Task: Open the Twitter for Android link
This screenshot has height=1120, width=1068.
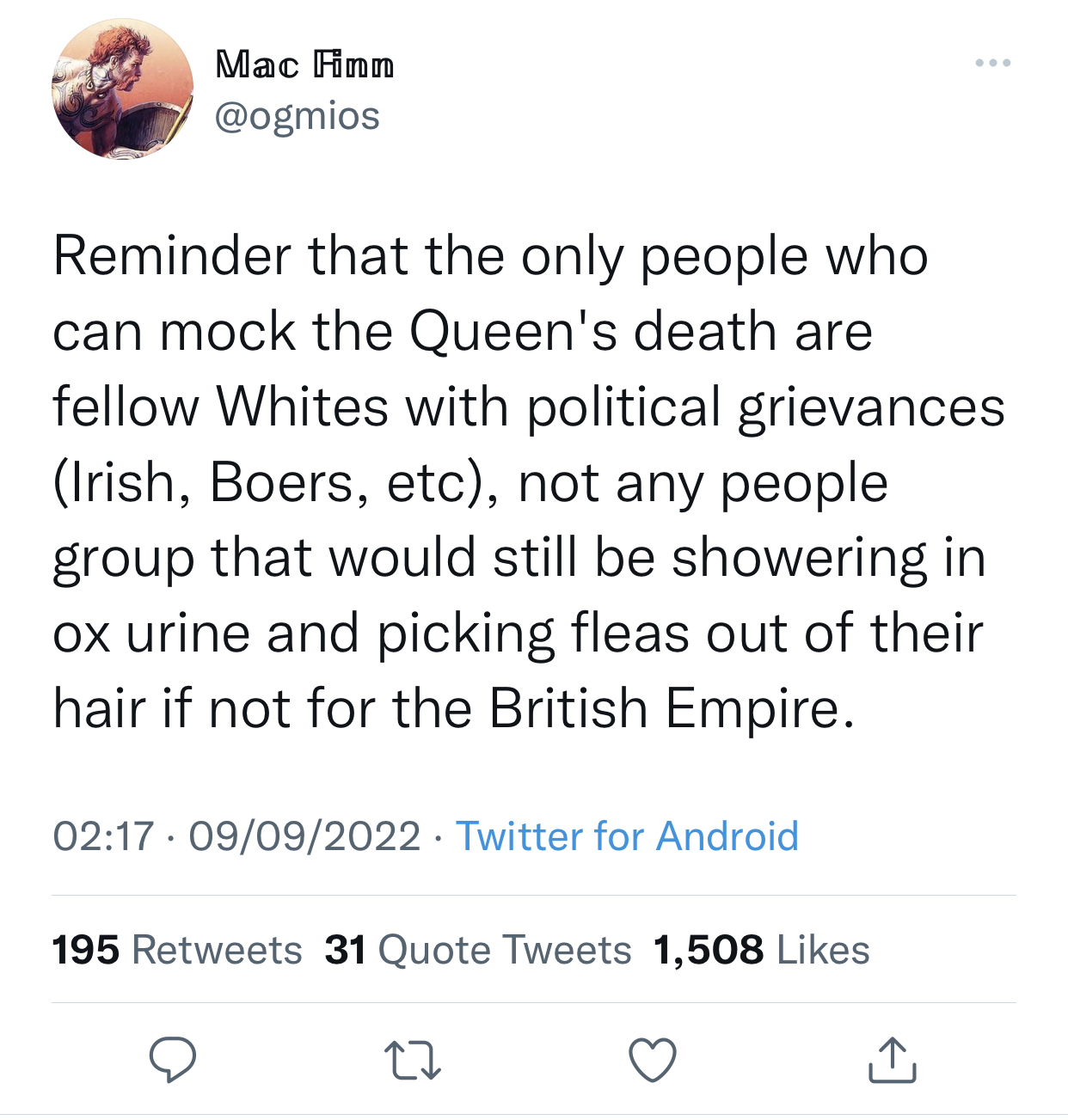Action: 627,836
